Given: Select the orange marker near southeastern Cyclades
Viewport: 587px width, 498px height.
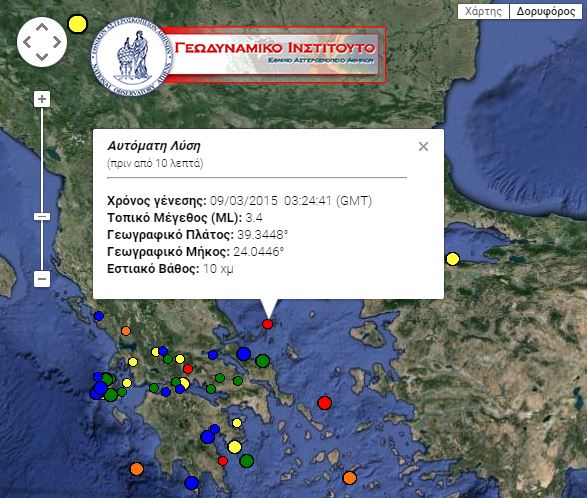Looking at the screenshot, I should click(350, 478).
